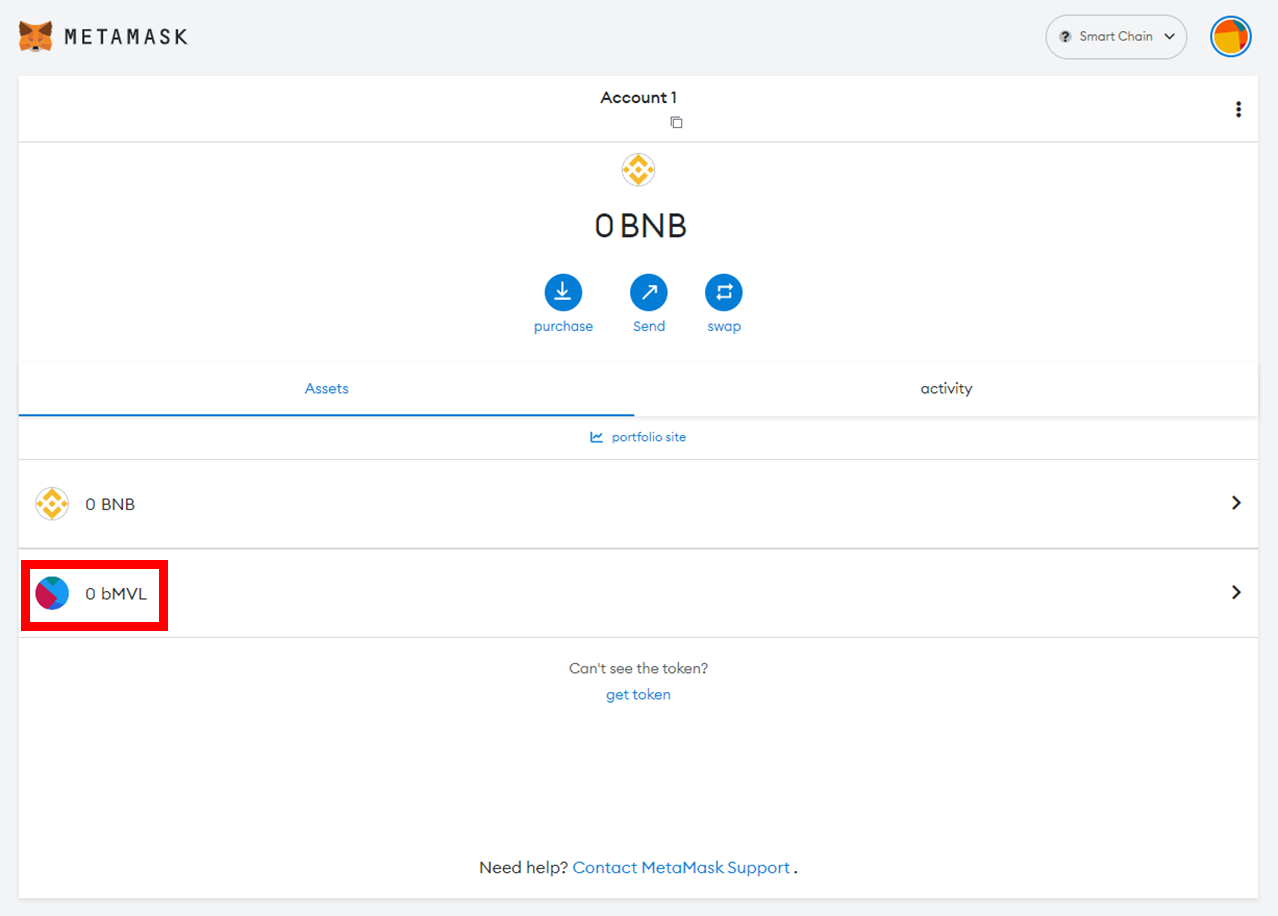Click the get token link
Image resolution: width=1278 pixels, height=916 pixels.
coord(638,694)
